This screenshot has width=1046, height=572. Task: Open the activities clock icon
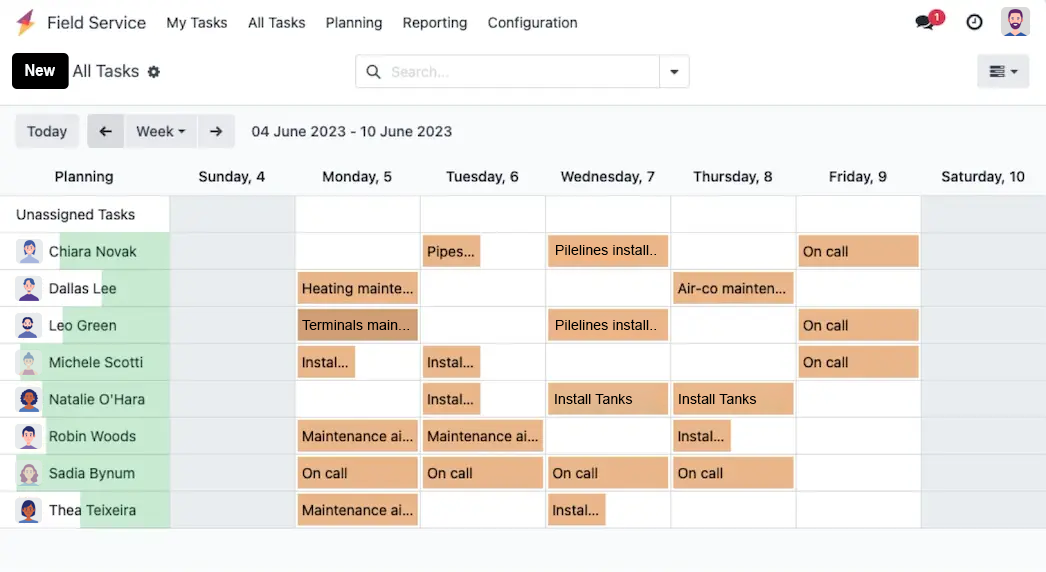point(974,22)
